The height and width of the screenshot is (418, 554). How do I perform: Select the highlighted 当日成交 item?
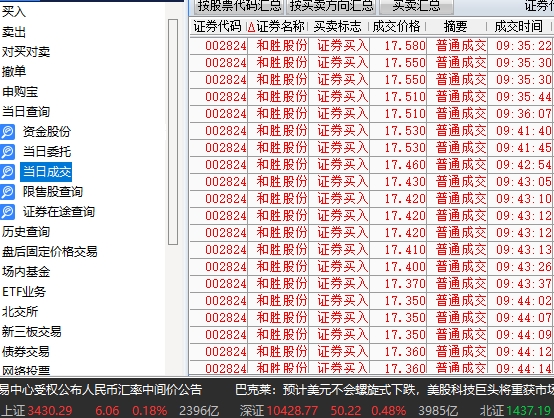pos(46,172)
